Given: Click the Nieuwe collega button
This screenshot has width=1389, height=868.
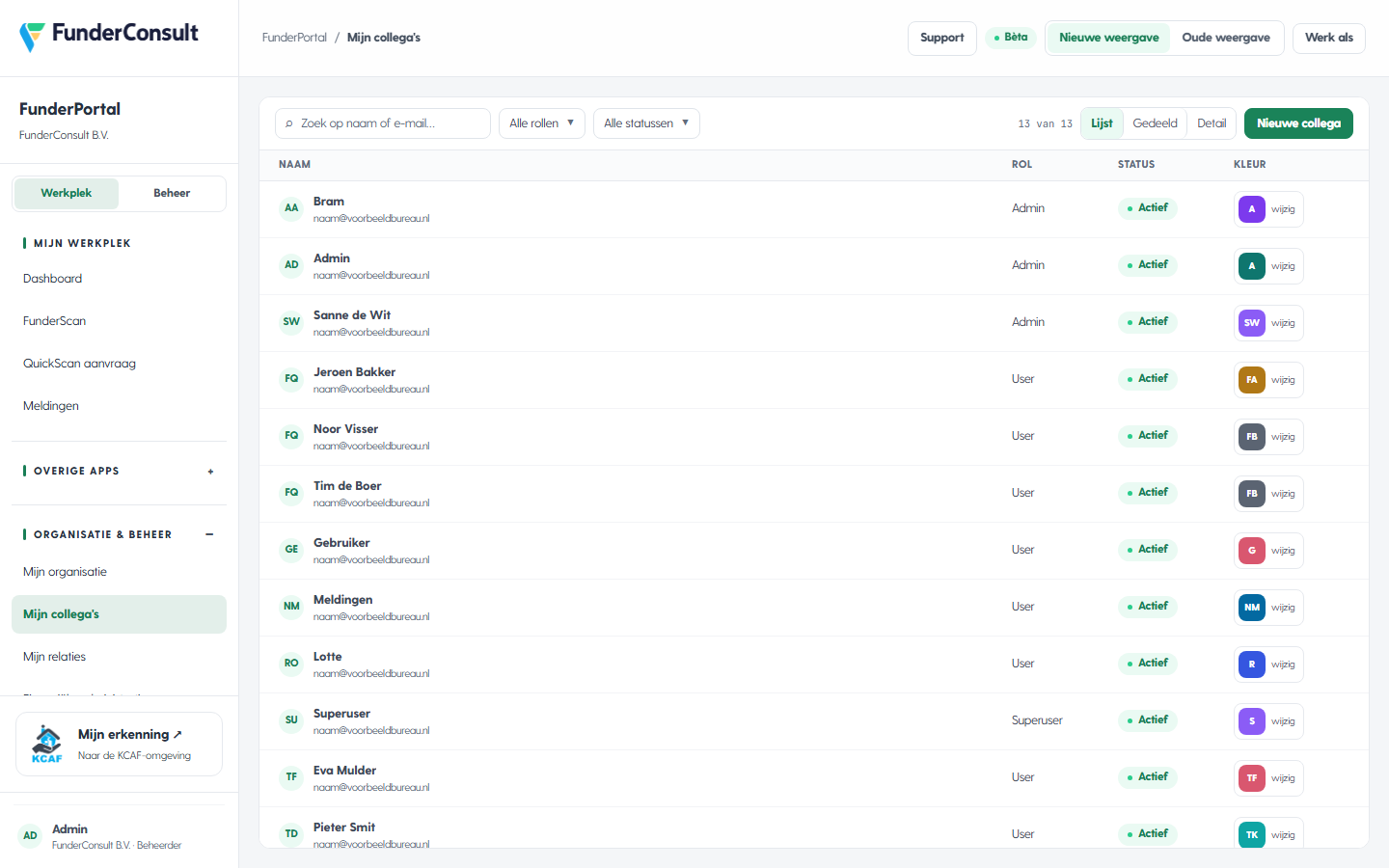Looking at the screenshot, I should (x=1298, y=123).
